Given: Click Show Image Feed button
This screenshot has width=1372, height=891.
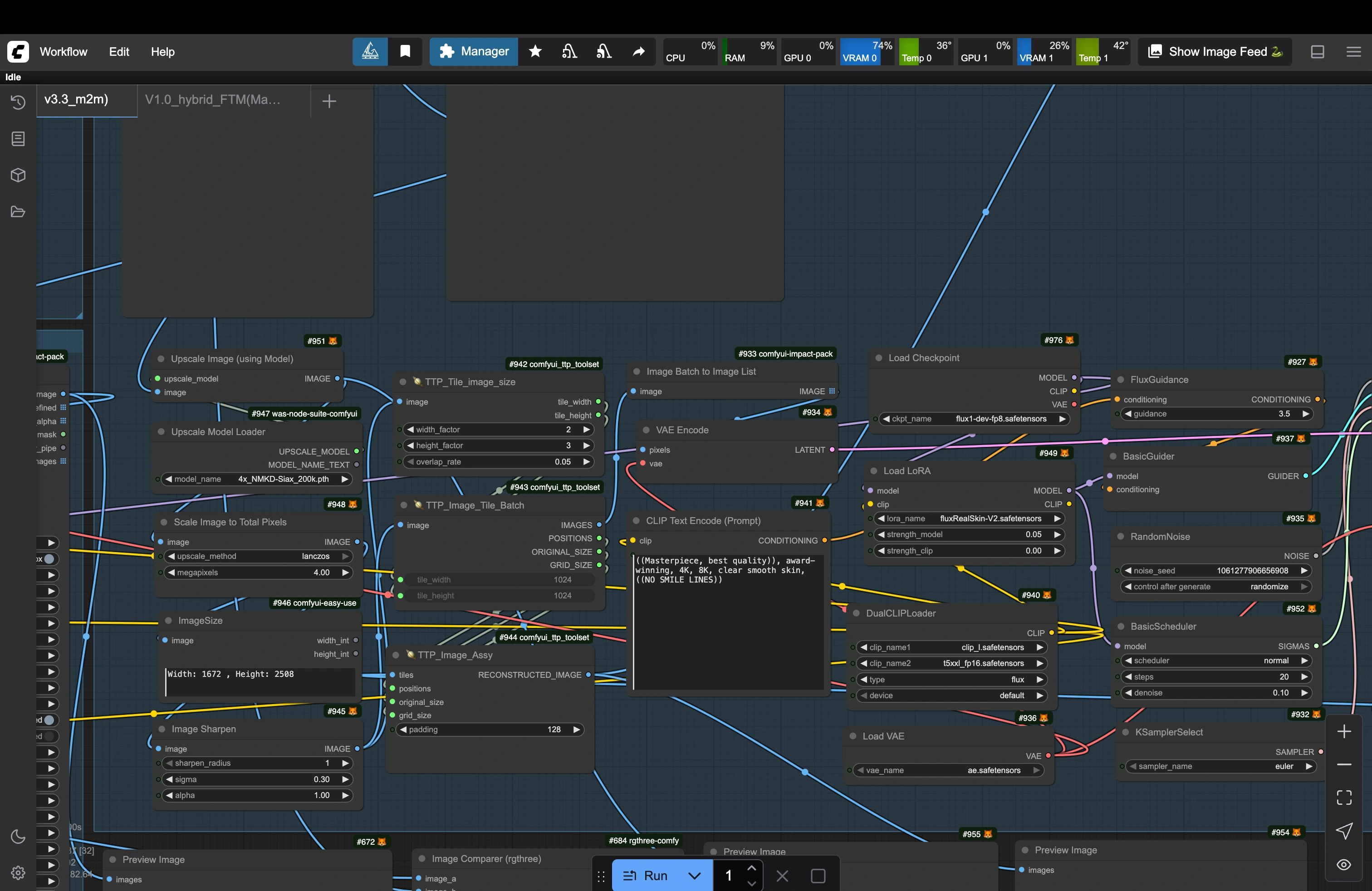Looking at the screenshot, I should (1216, 51).
